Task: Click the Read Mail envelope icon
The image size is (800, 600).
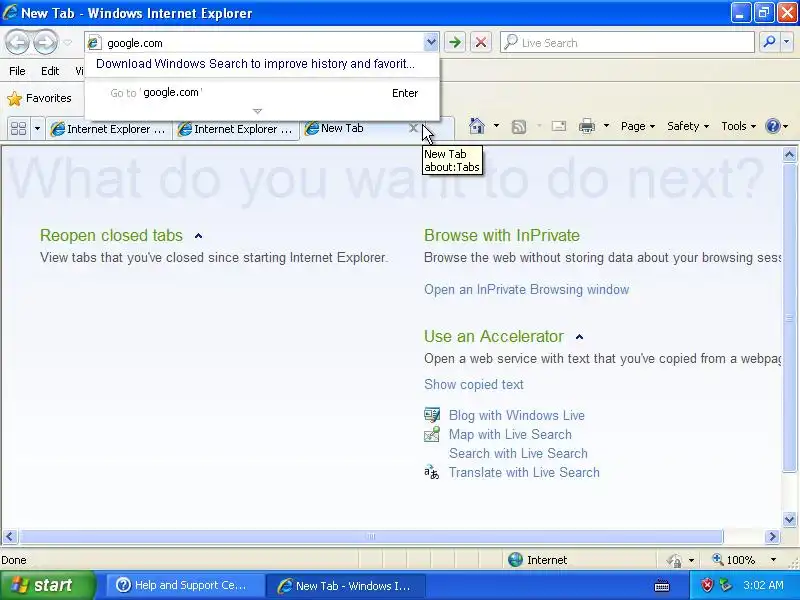Action: point(559,126)
